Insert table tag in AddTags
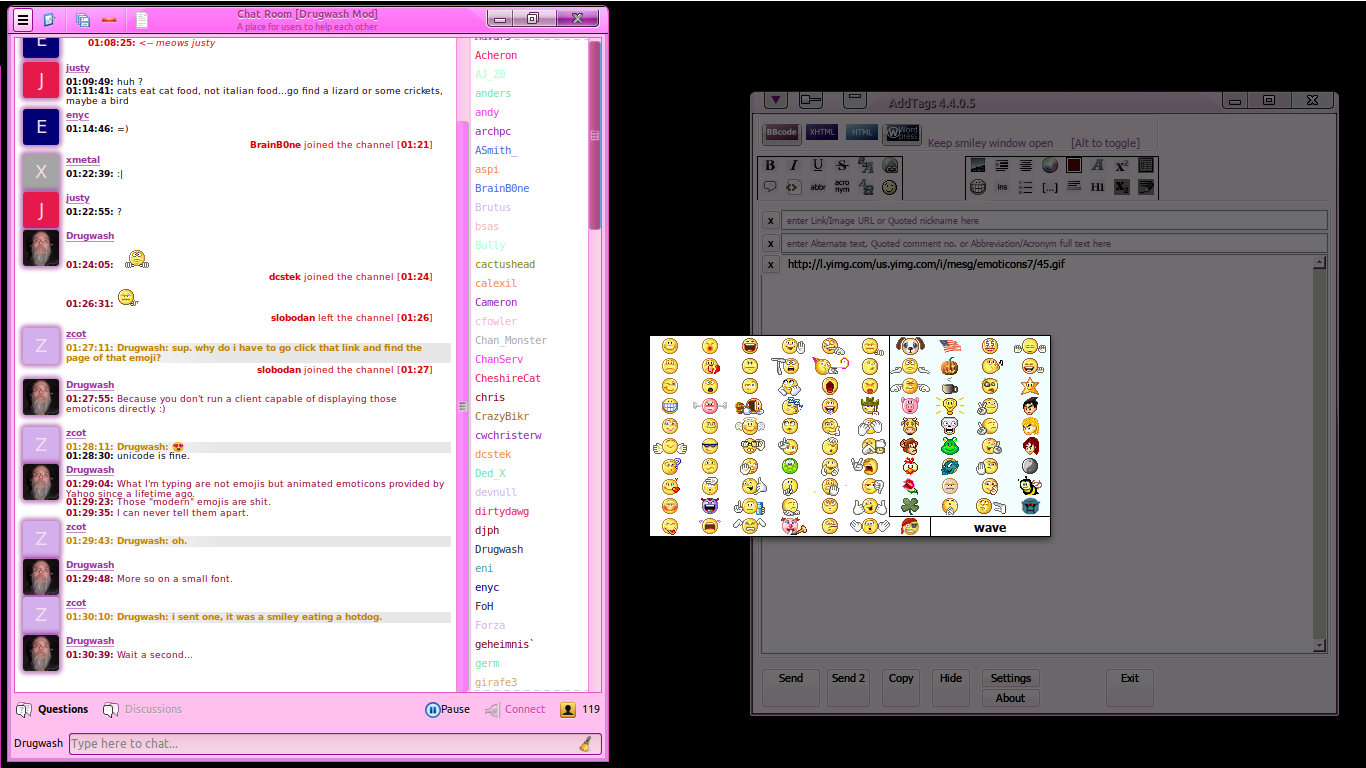This screenshot has width=1366, height=768. coord(1146,165)
